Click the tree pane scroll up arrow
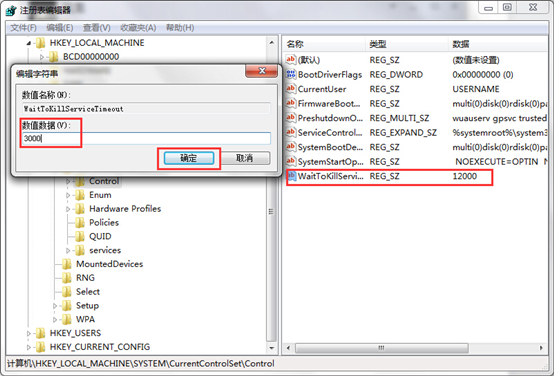554x376 pixels. coord(271,43)
